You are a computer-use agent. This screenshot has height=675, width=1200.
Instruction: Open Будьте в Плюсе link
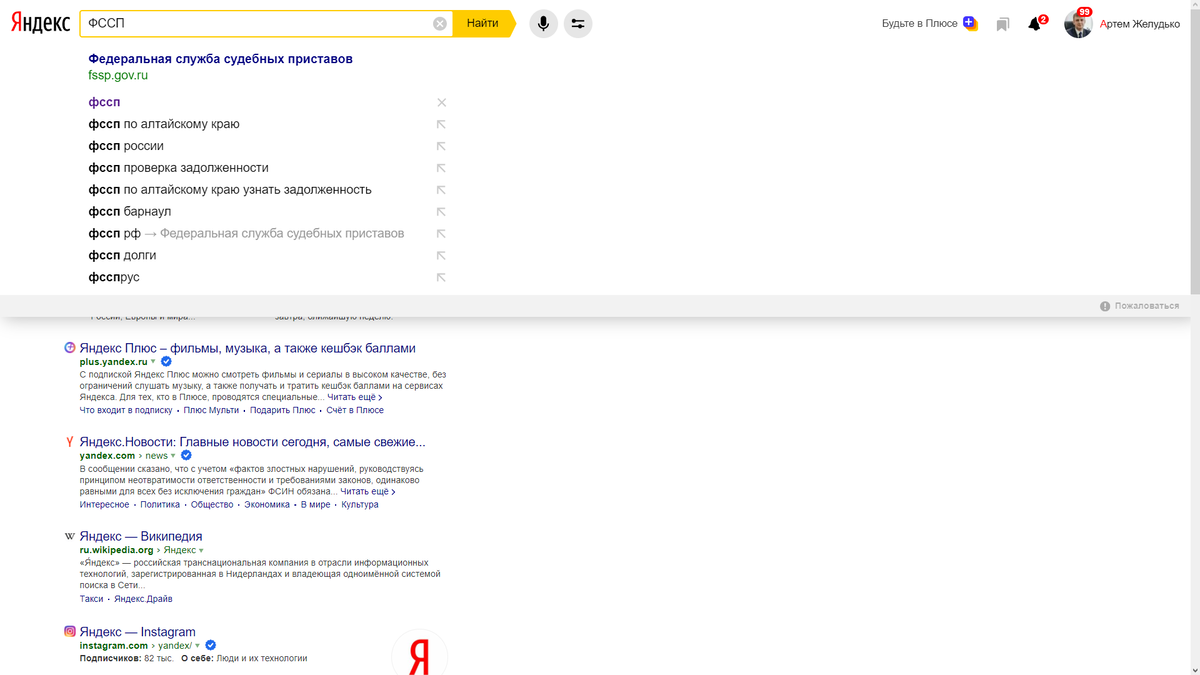[x=919, y=23]
